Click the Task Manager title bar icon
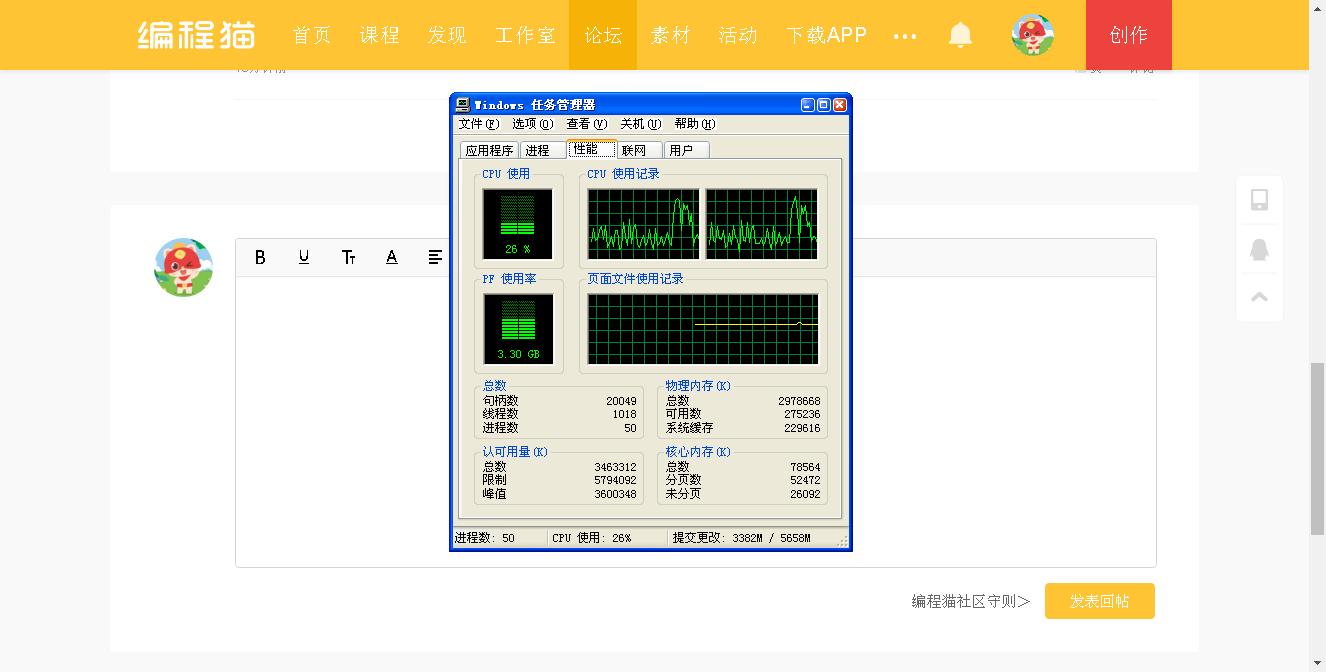Screen dimensions: 1326x672 click(462, 104)
